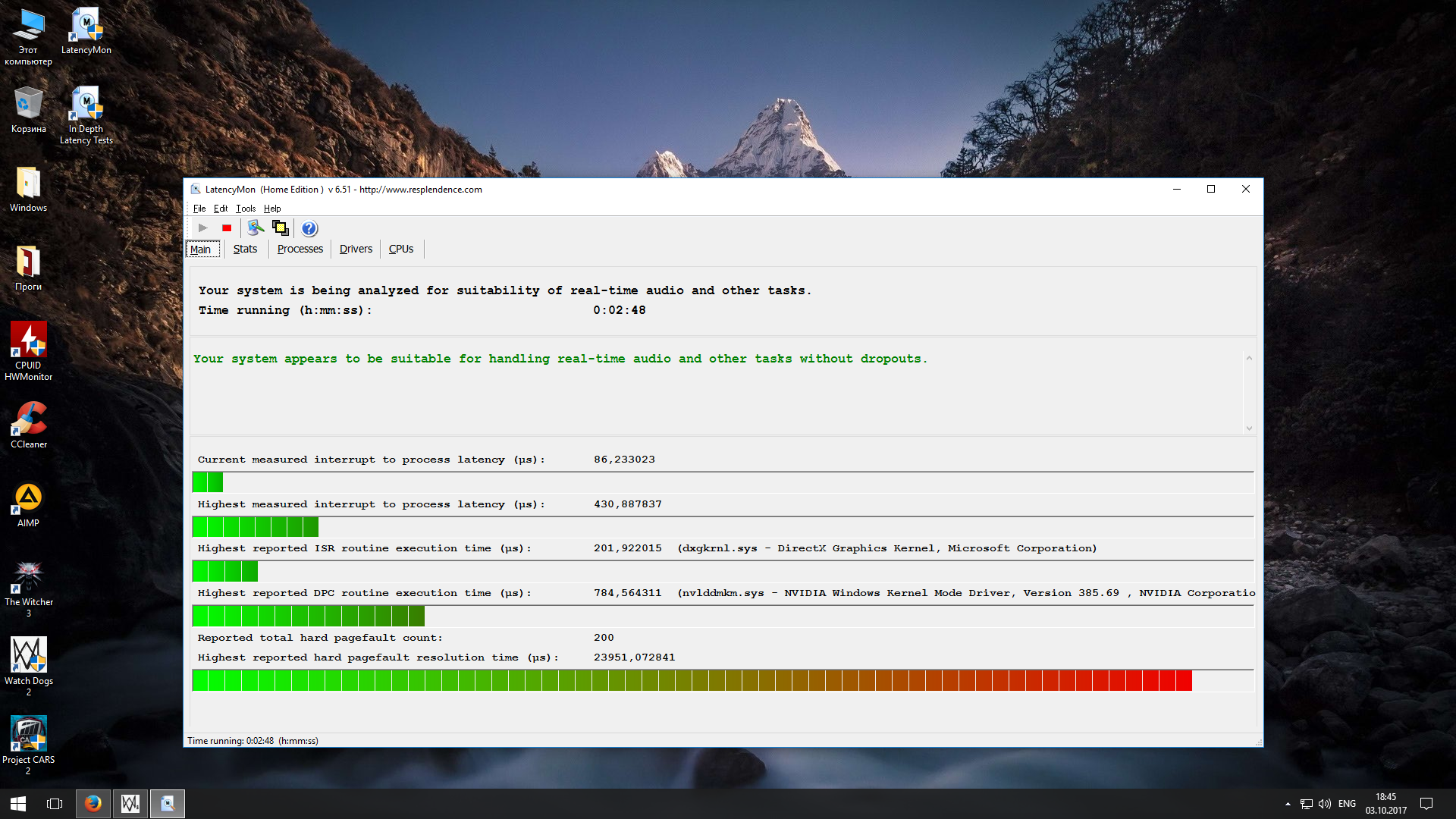Open In Depth Latency Tests desktop shortcut
The width and height of the screenshot is (1456, 819).
point(86,115)
